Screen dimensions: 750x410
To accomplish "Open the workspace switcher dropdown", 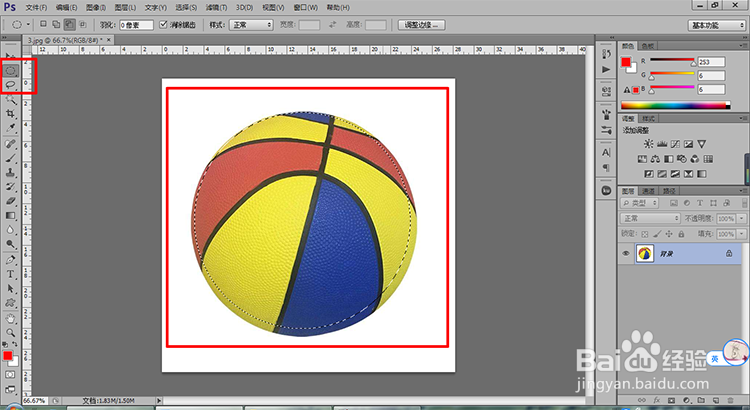I will point(716,25).
